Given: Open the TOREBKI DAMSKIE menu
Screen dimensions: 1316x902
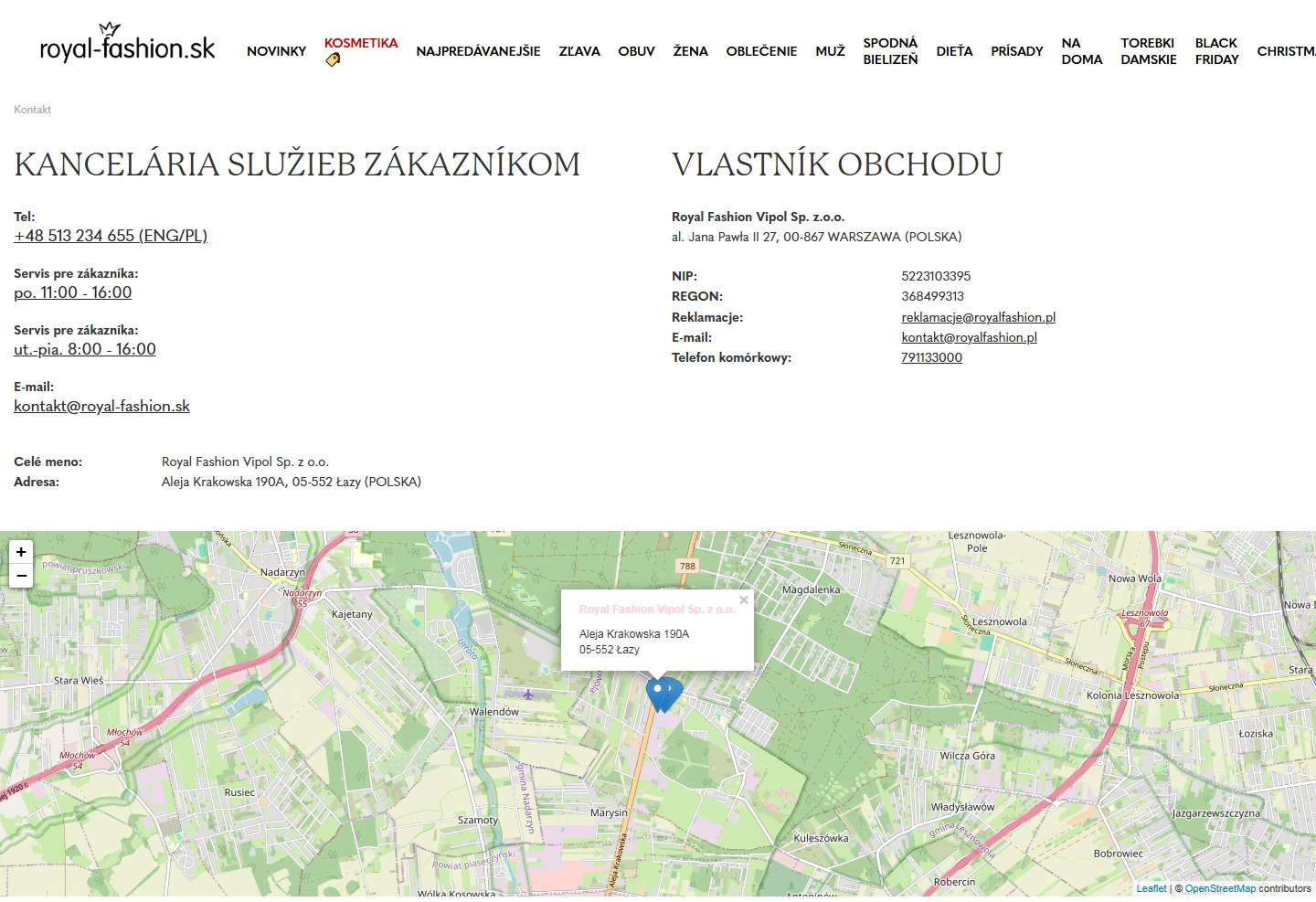Looking at the screenshot, I should pyautogui.click(x=1149, y=51).
